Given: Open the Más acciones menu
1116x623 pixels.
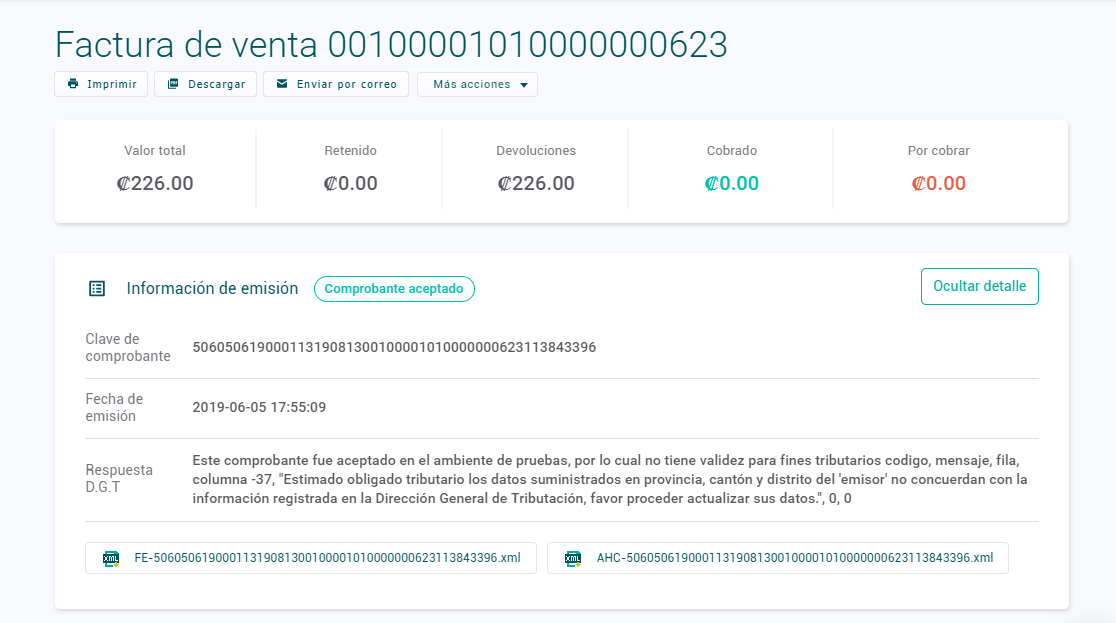Looking at the screenshot, I should [x=471, y=85].
